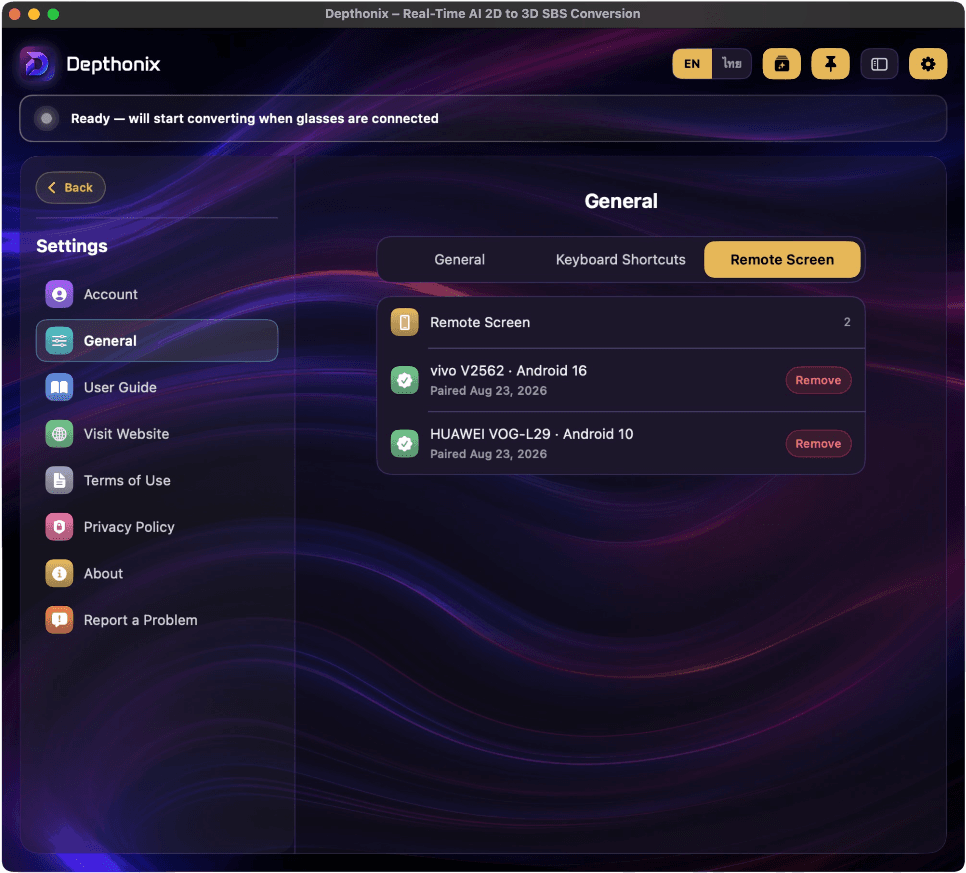Click the HUAWEI VOG-L29 · Android 10 text

click(532, 434)
